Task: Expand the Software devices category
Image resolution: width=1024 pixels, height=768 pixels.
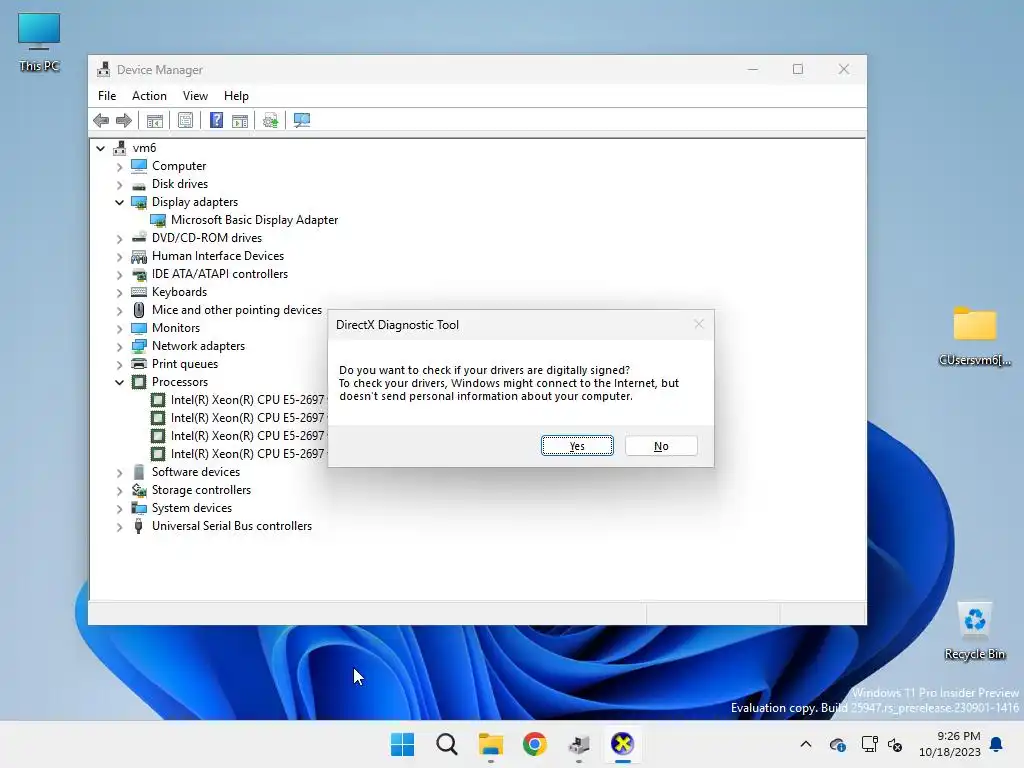Action: [x=120, y=472]
